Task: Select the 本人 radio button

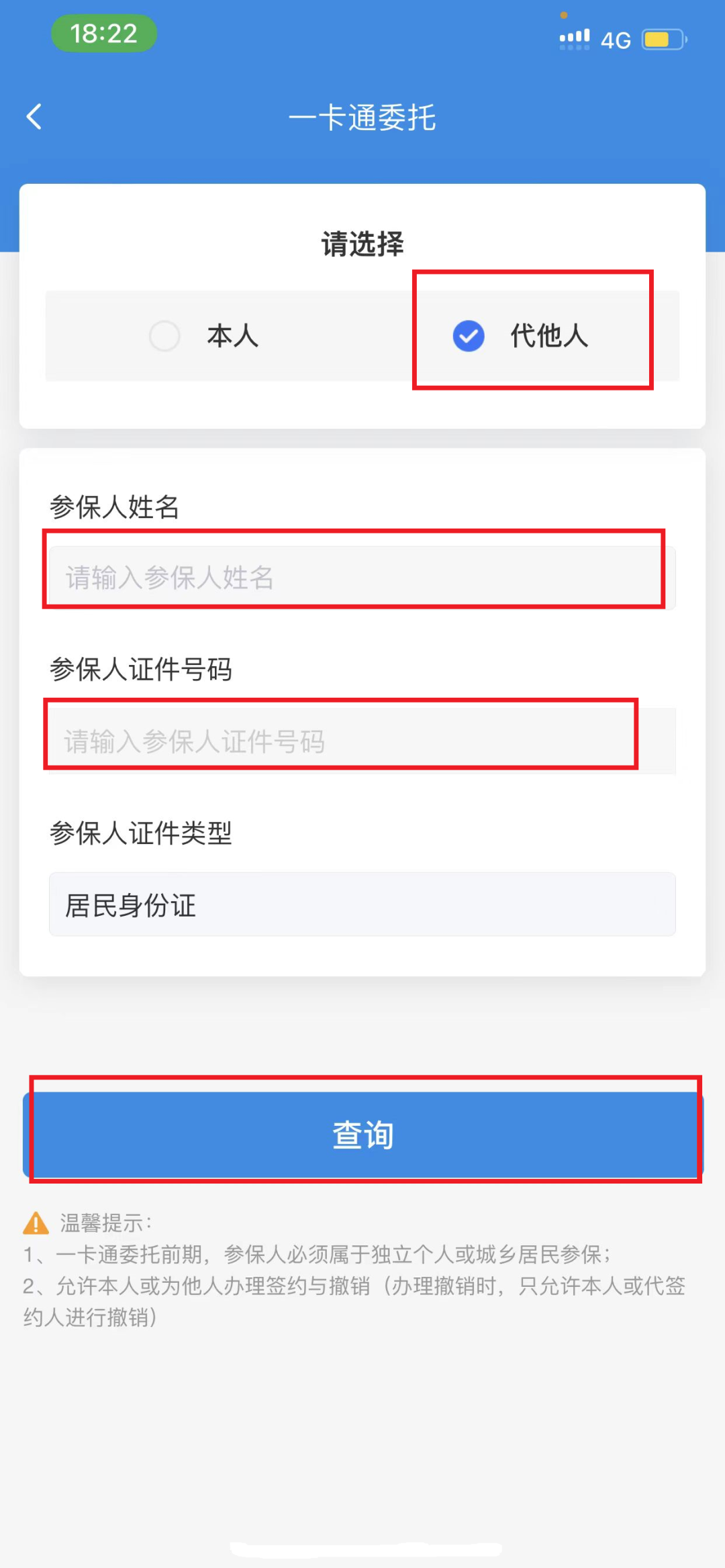Action: point(164,335)
